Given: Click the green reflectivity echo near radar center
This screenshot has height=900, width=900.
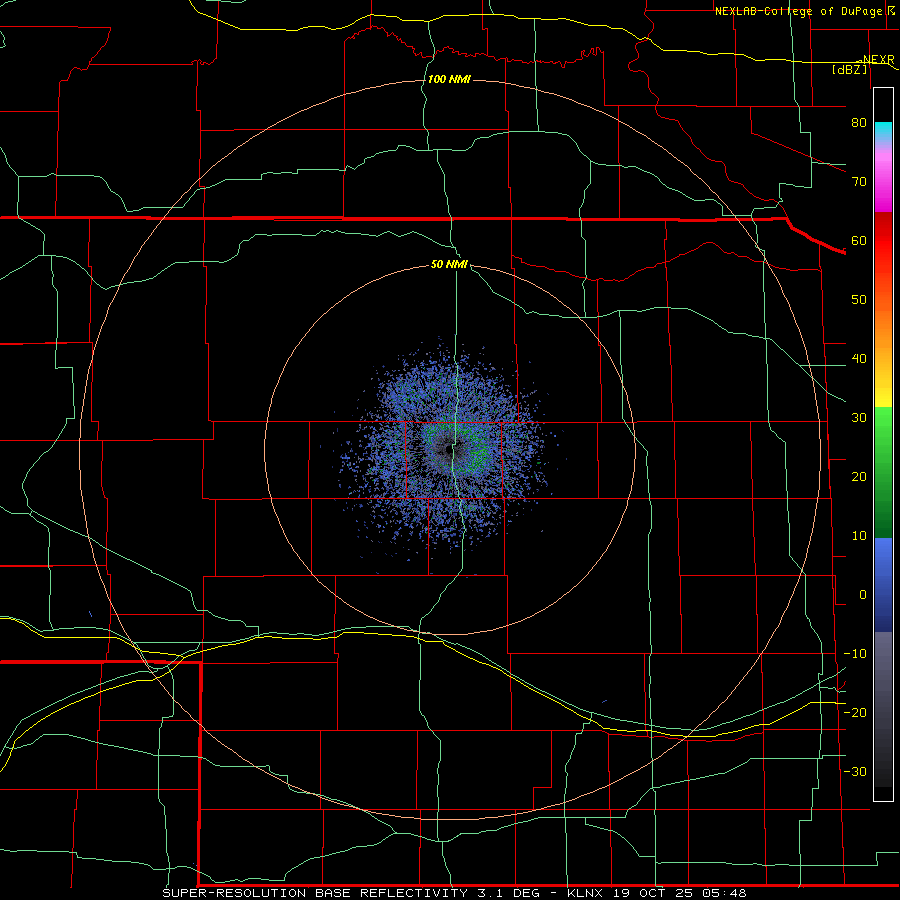Looking at the screenshot, I should (x=479, y=453).
